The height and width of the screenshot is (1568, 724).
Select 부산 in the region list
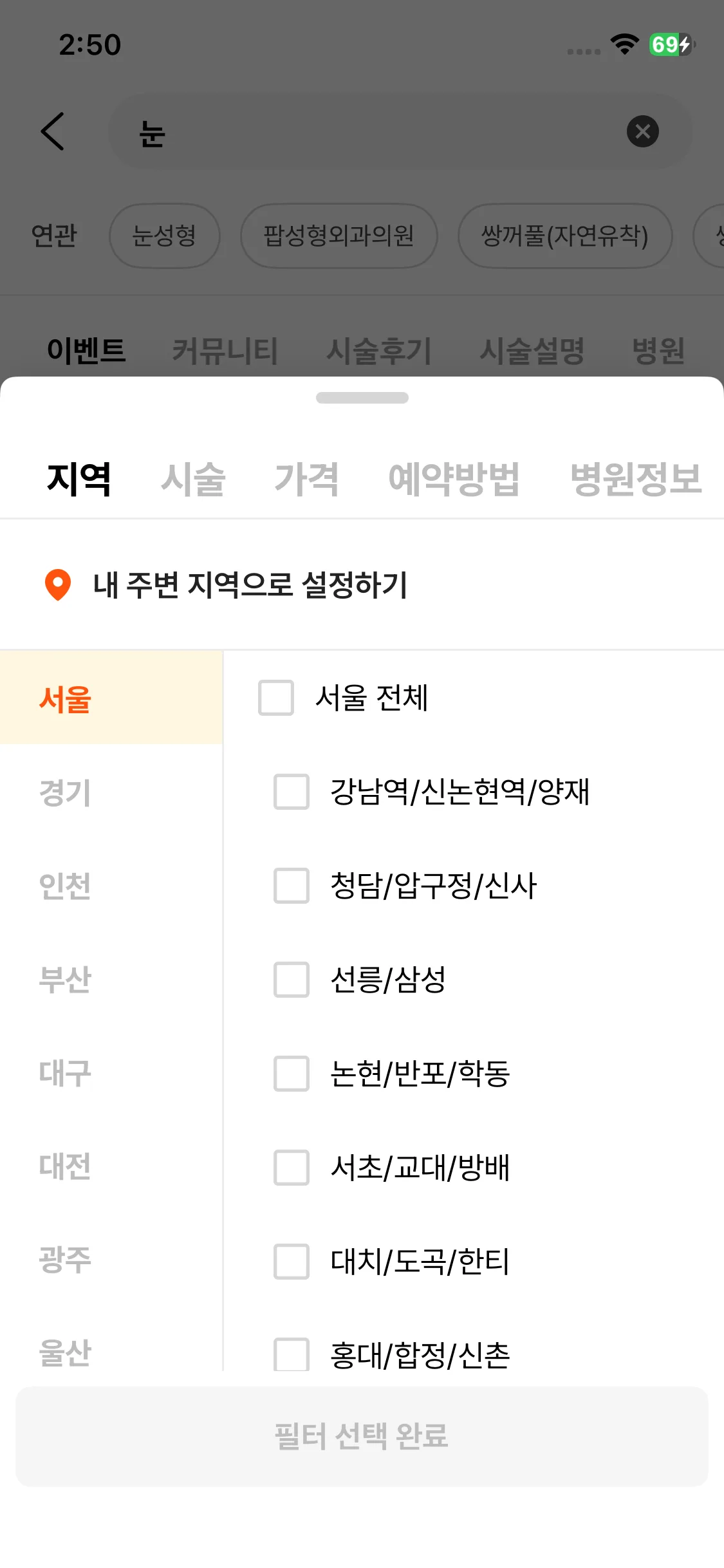coord(65,980)
